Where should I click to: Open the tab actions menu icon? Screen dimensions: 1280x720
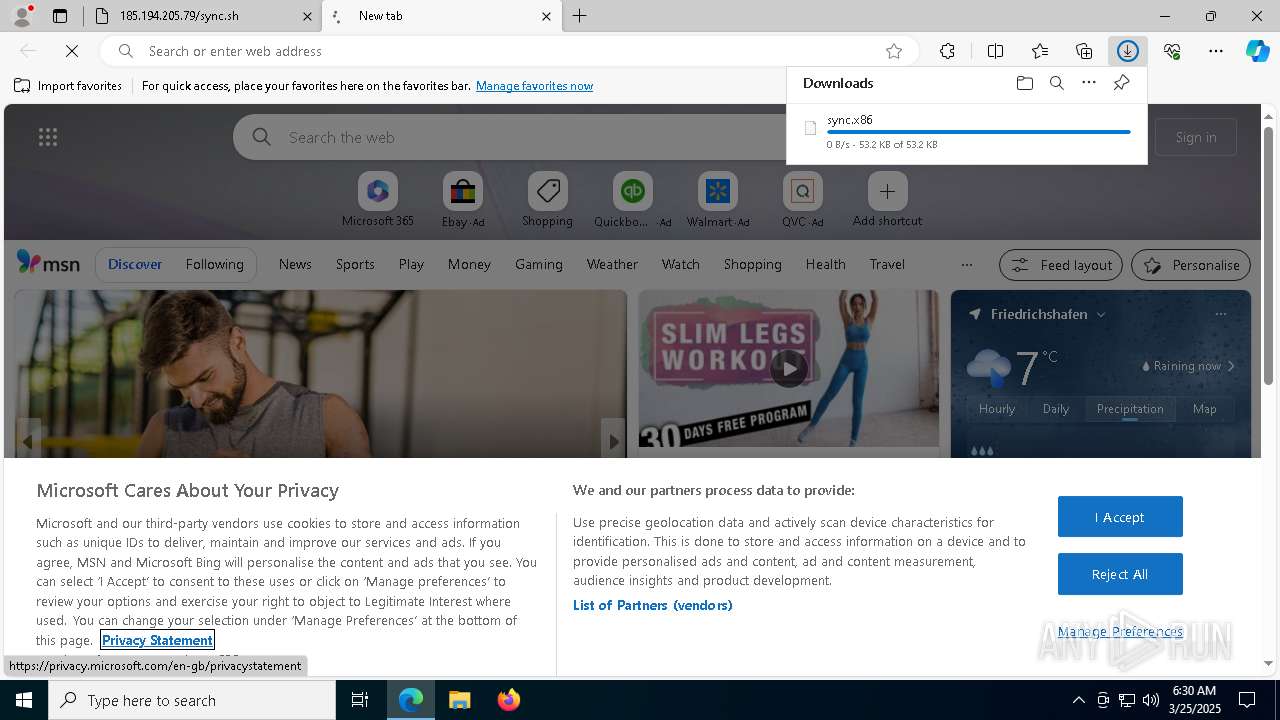(60, 16)
